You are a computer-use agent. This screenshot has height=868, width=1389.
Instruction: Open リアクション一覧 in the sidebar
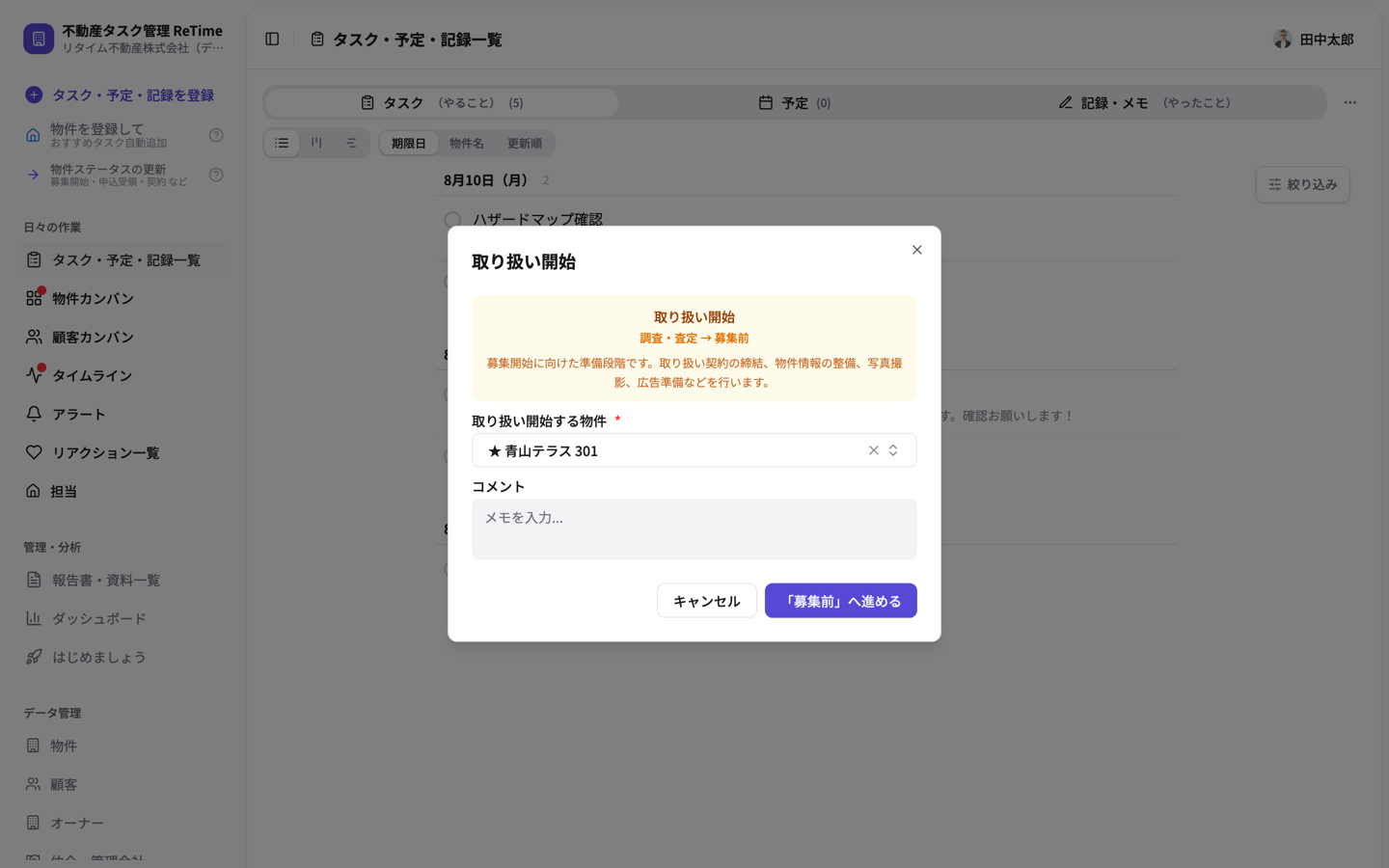[123, 452]
